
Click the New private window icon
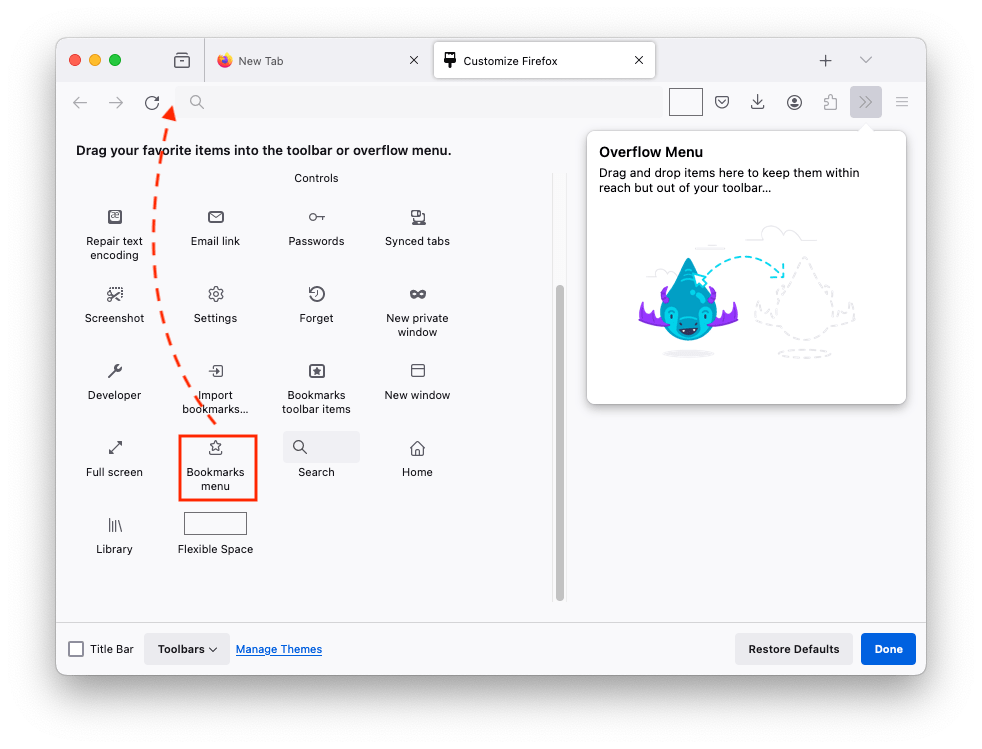[417, 294]
